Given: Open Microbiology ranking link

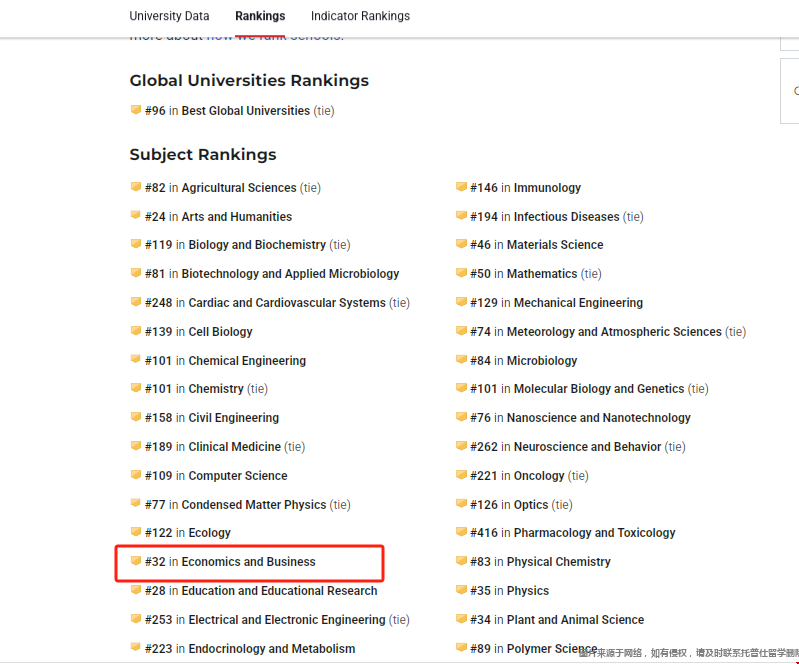Looking at the screenshot, I should tap(542, 361).
